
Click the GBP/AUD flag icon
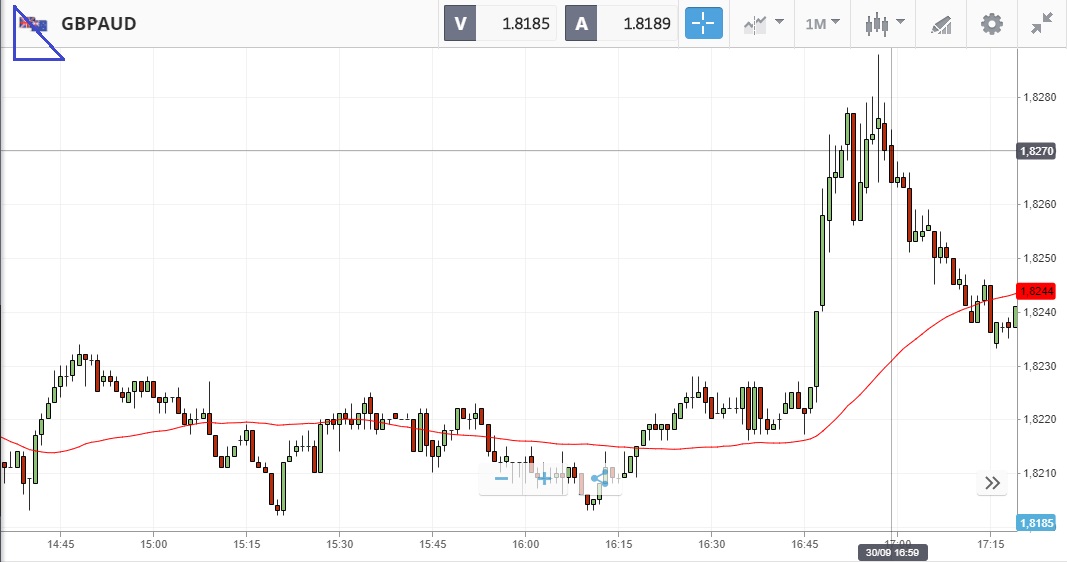pyautogui.click(x=34, y=24)
